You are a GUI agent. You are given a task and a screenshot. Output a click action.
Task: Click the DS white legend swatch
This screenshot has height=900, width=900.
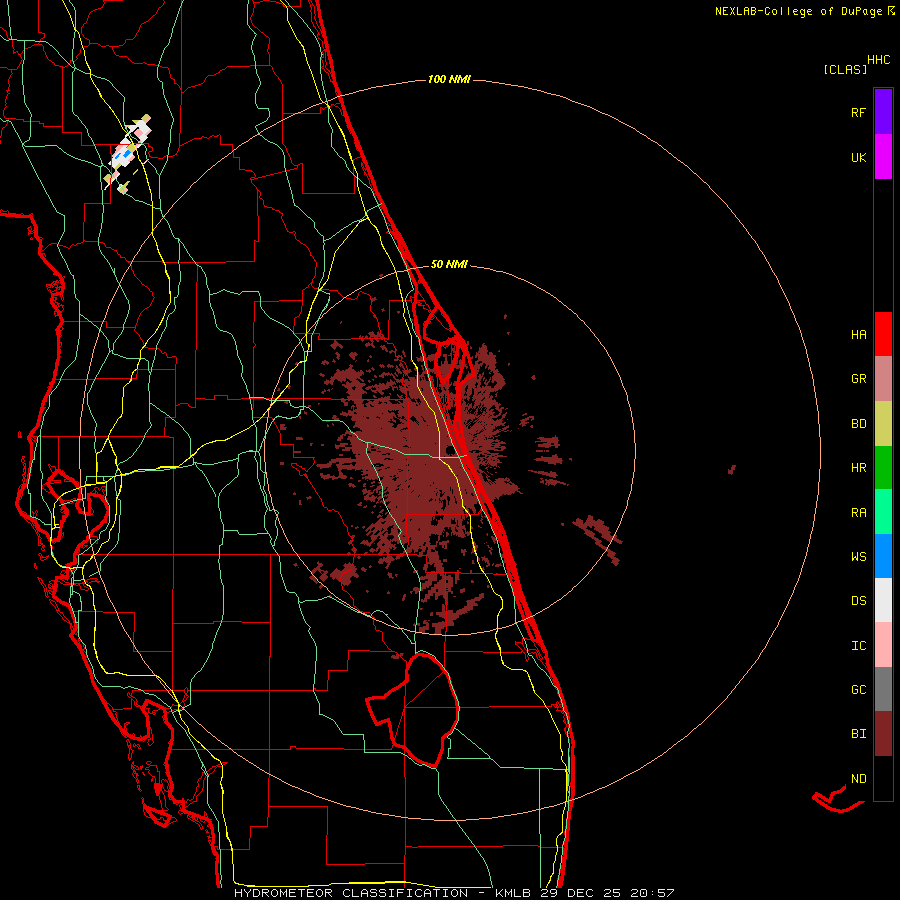pos(883,600)
